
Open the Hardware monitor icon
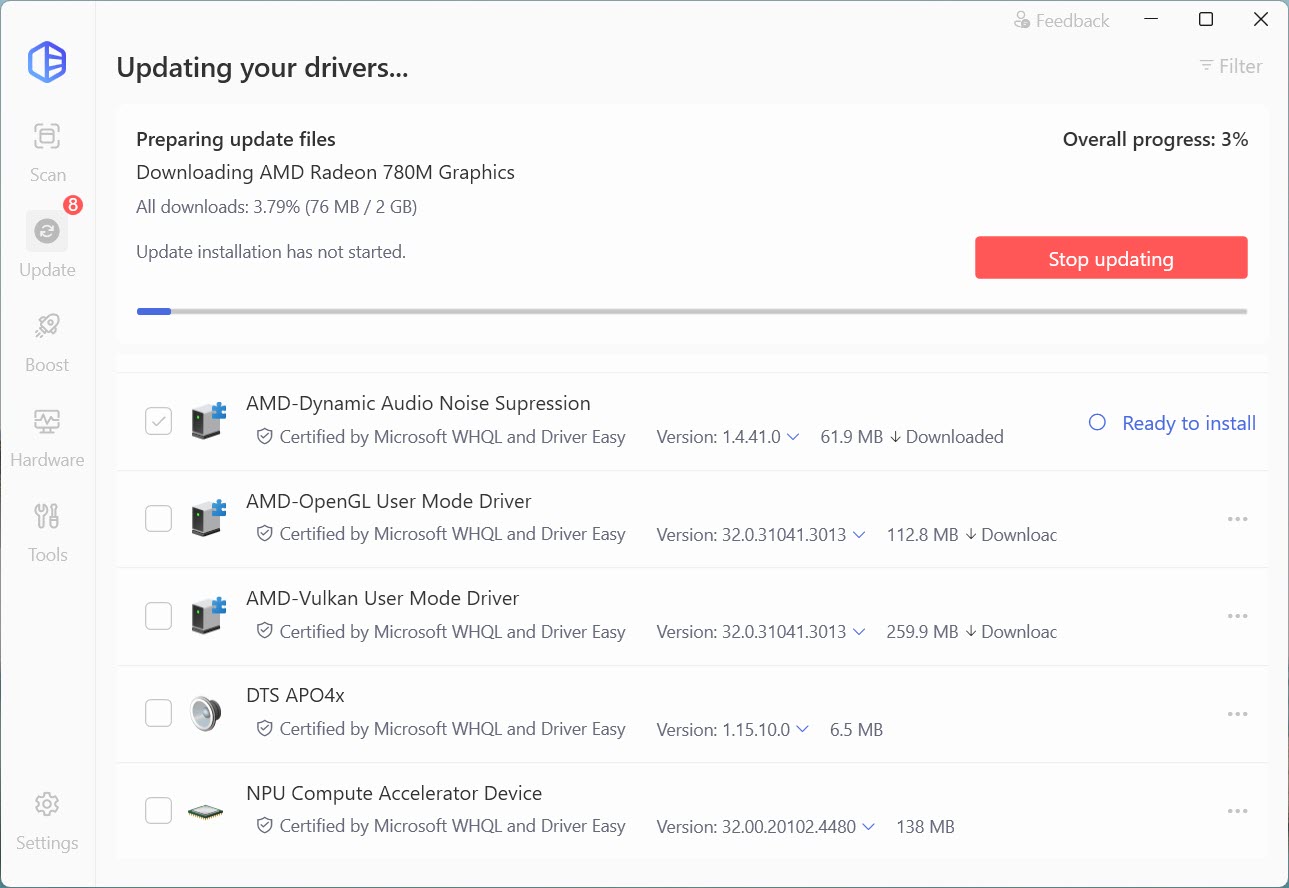click(x=47, y=421)
